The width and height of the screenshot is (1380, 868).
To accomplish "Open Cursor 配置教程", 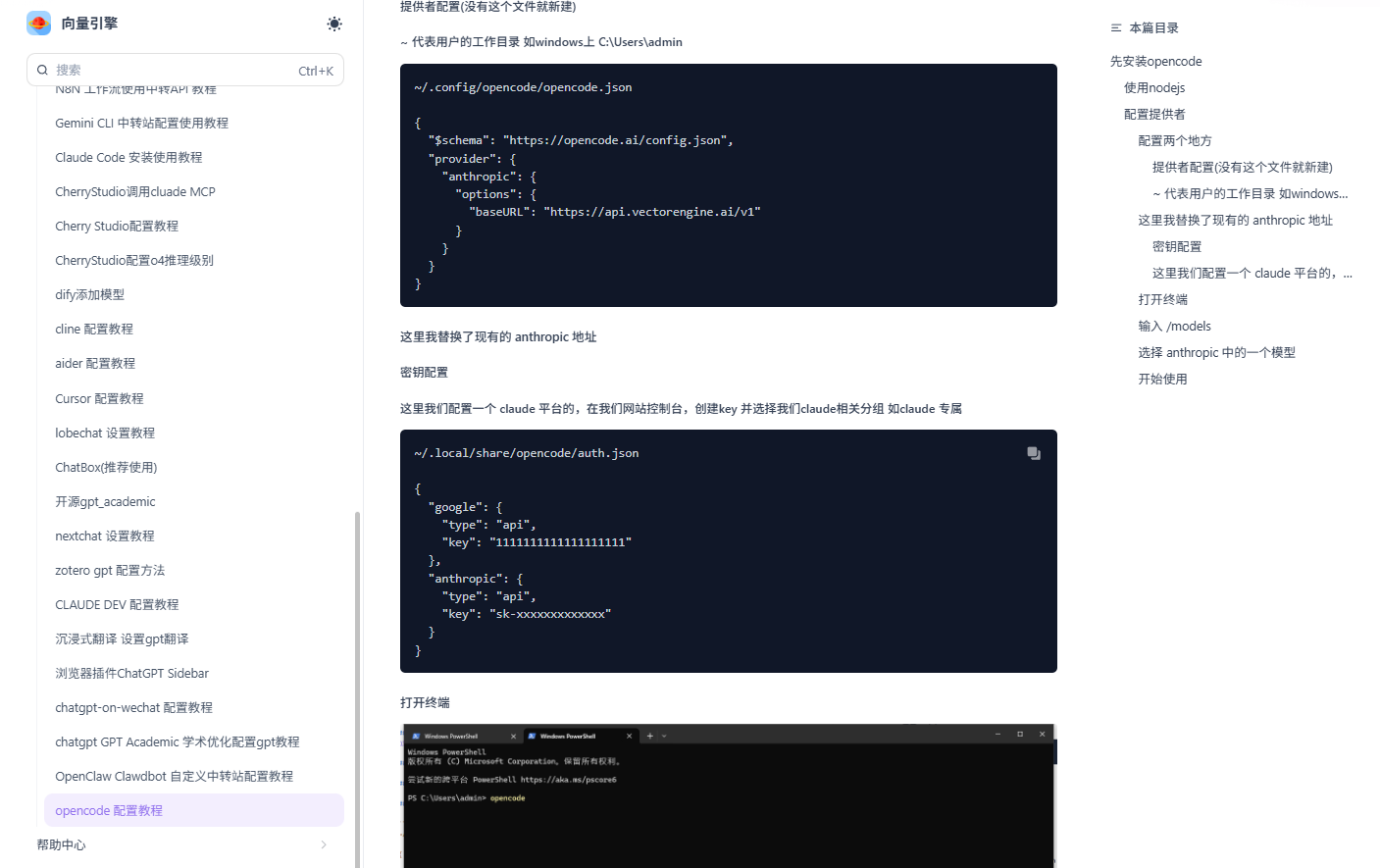I will click(x=99, y=398).
